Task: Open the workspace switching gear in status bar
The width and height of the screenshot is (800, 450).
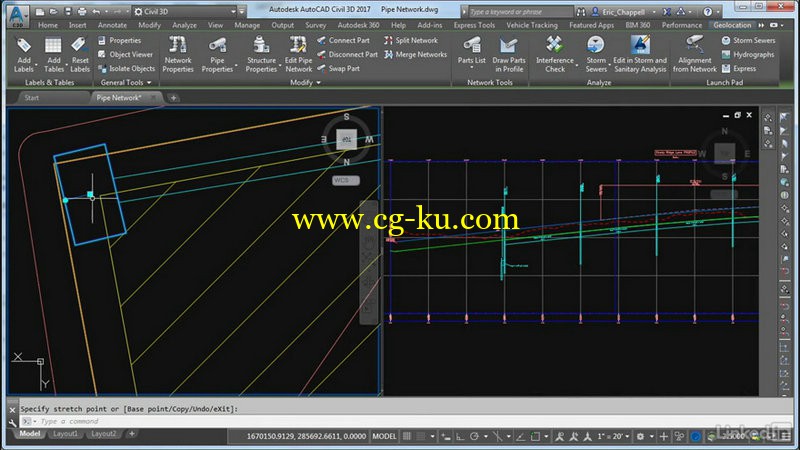Action: point(640,436)
